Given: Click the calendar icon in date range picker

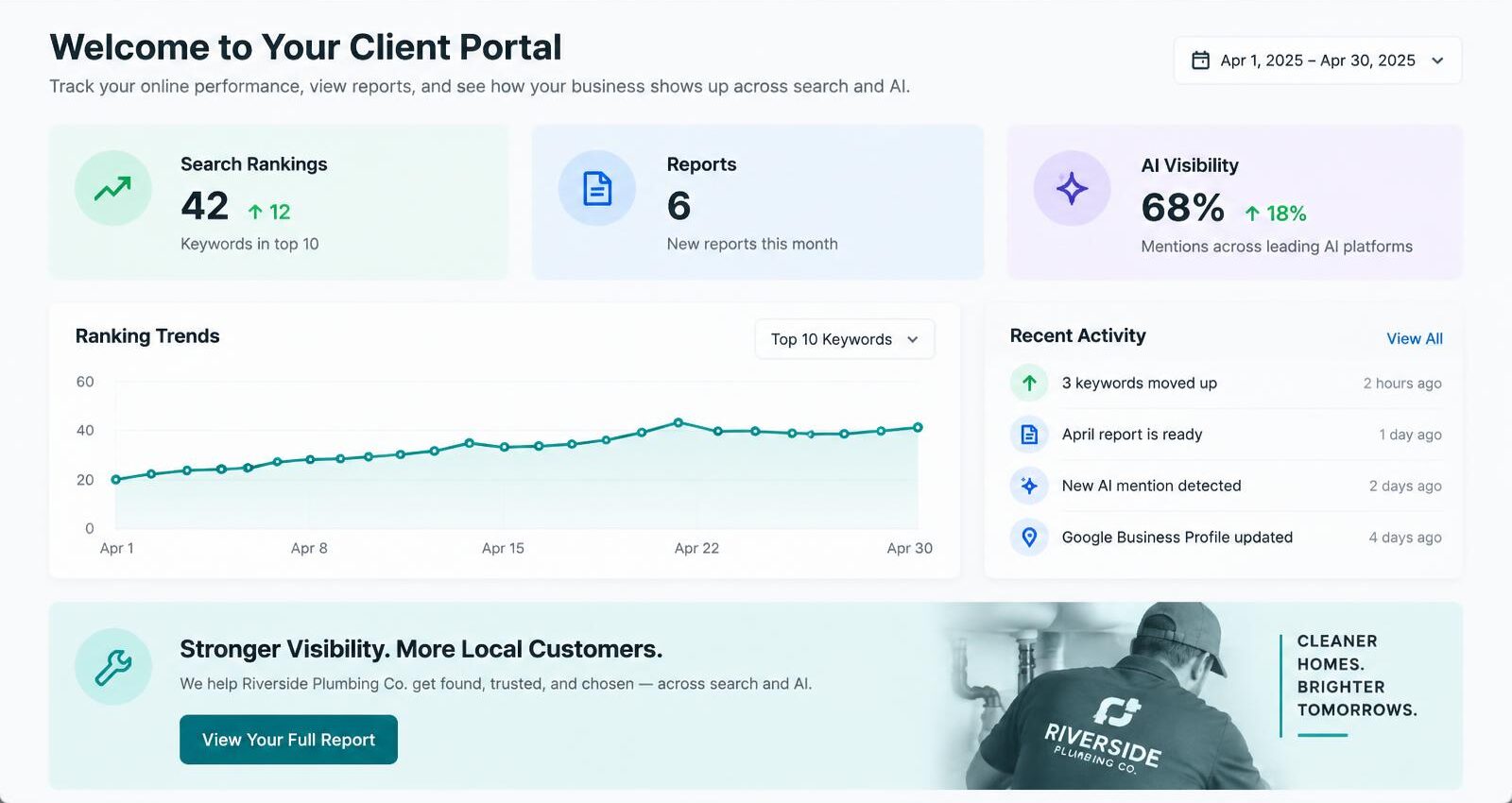Looking at the screenshot, I should (1200, 60).
